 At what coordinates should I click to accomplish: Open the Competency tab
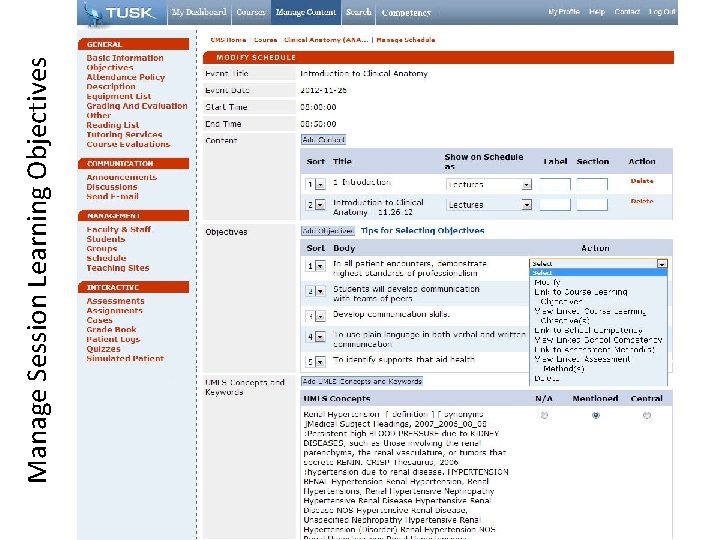tap(406, 12)
